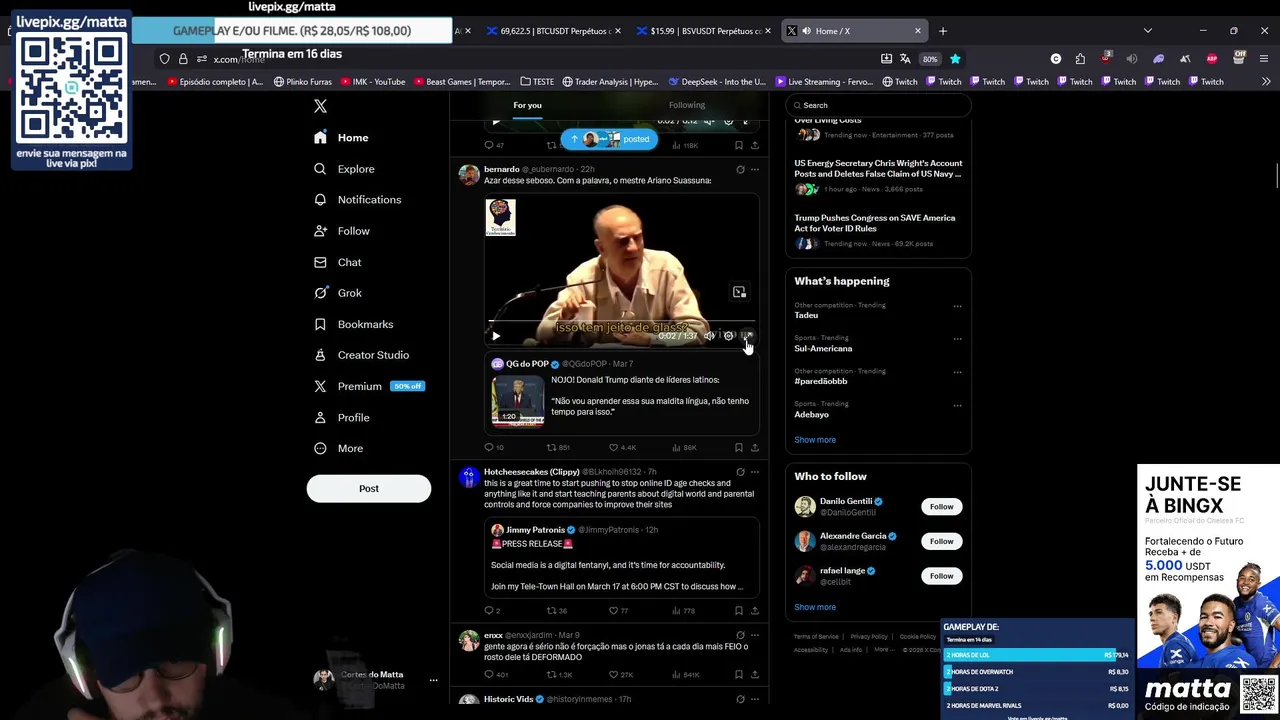The width and height of the screenshot is (1280, 720).
Task: Open account switcher menu for Cortes do Matta
Action: [x=433, y=680]
